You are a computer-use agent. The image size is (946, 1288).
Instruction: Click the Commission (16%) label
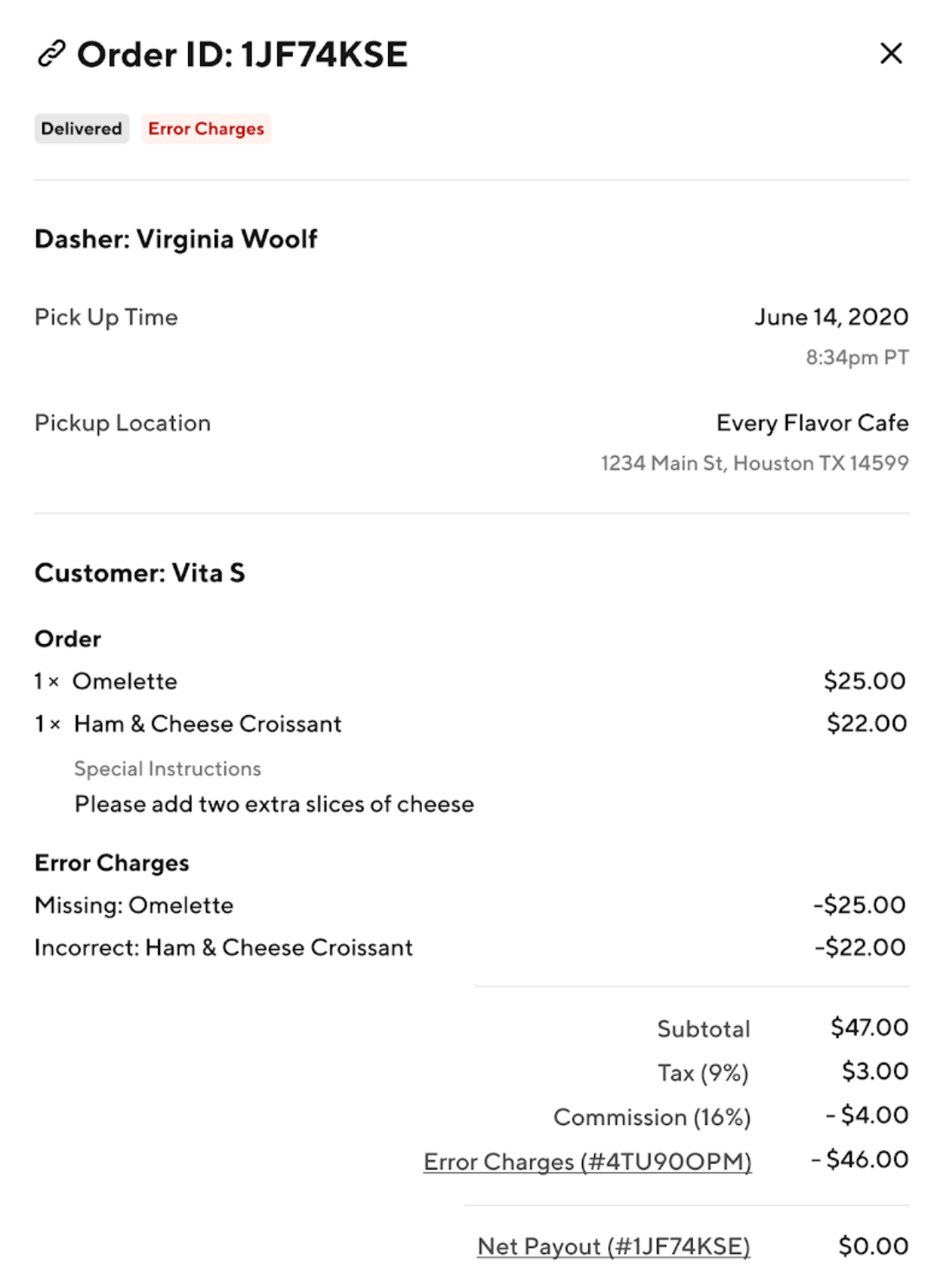651,1116
